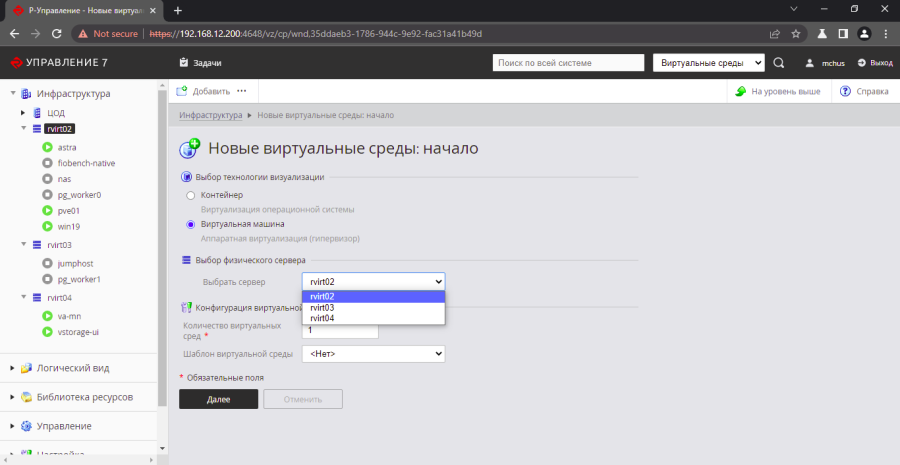The width and height of the screenshot is (900, 465).
Task: Click the Tasks clipboard icon
Action: 183,63
